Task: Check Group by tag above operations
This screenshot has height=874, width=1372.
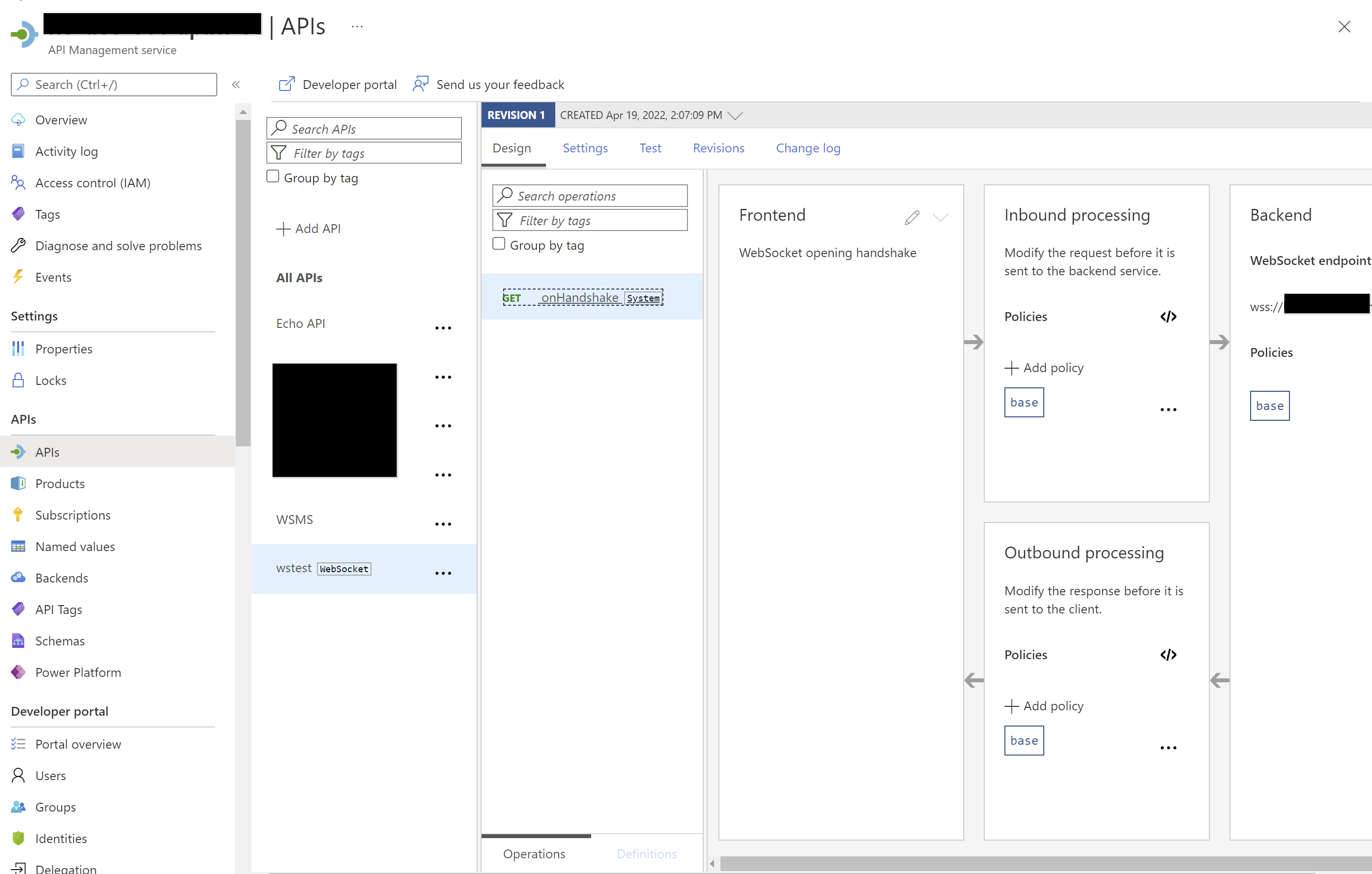Action: [x=499, y=243]
